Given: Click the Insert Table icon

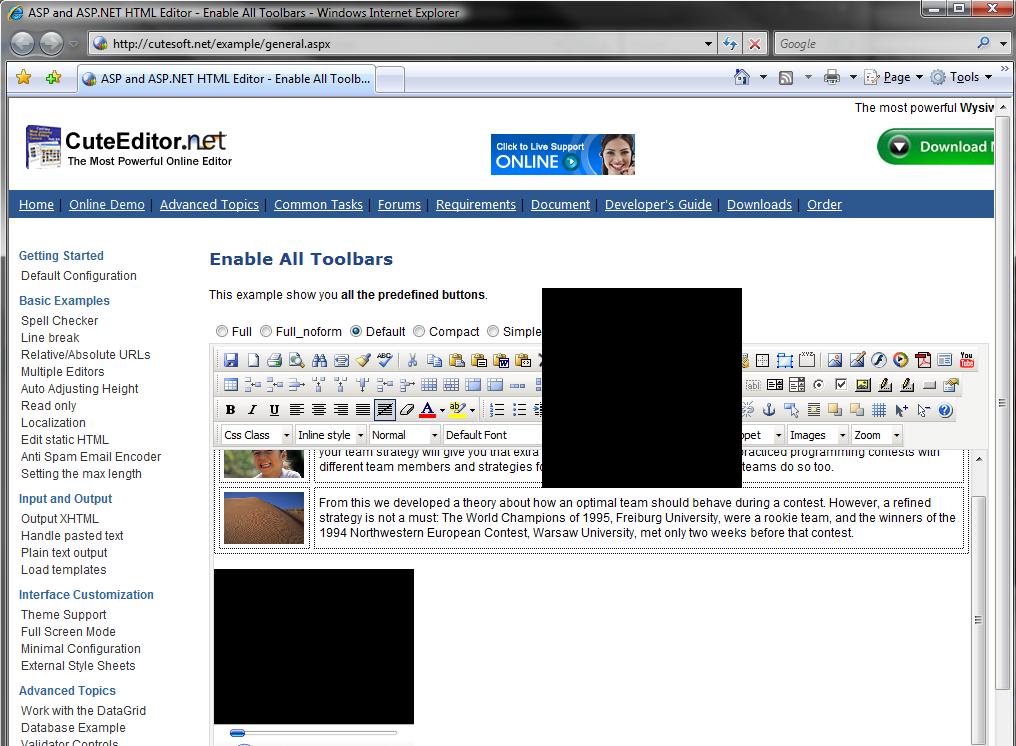Looking at the screenshot, I should point(231,385).
